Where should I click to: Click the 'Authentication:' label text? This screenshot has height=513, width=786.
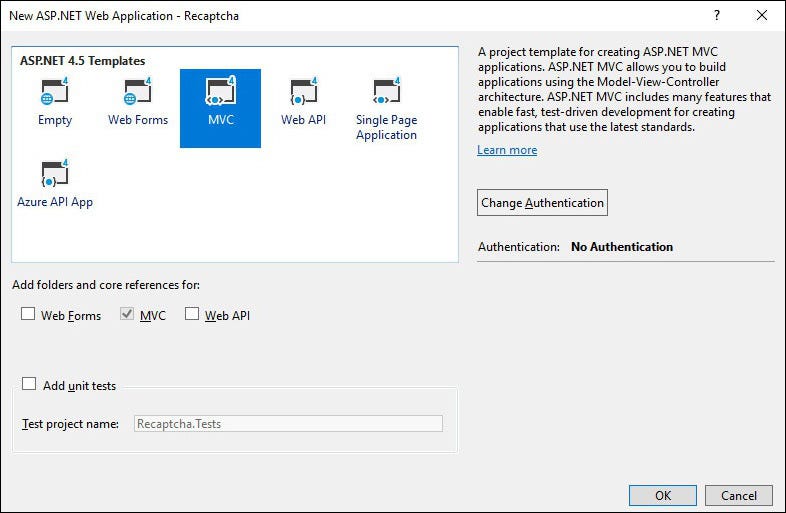click(x=519, y=247)
